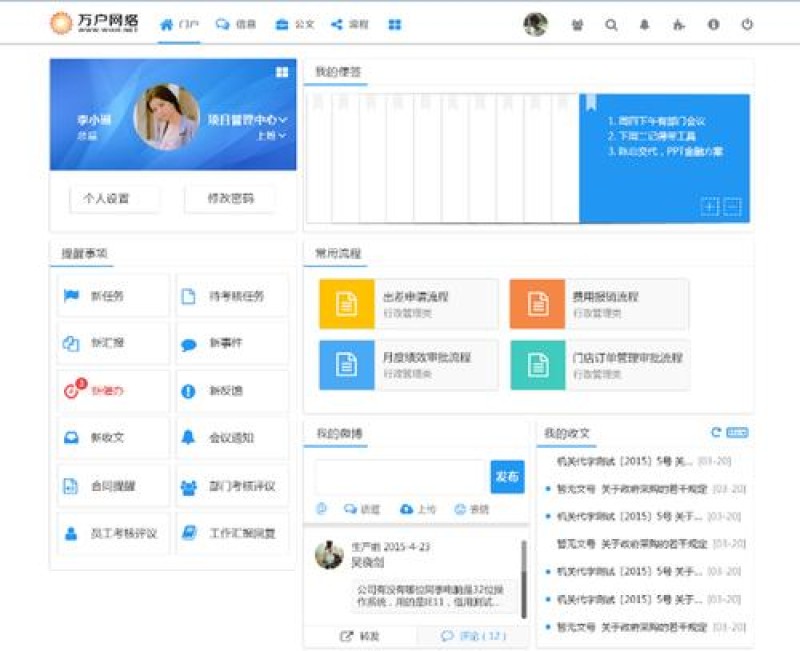Click the 万户网络 logo
This screenshot has height=651, width=800.
coord(94,23)
